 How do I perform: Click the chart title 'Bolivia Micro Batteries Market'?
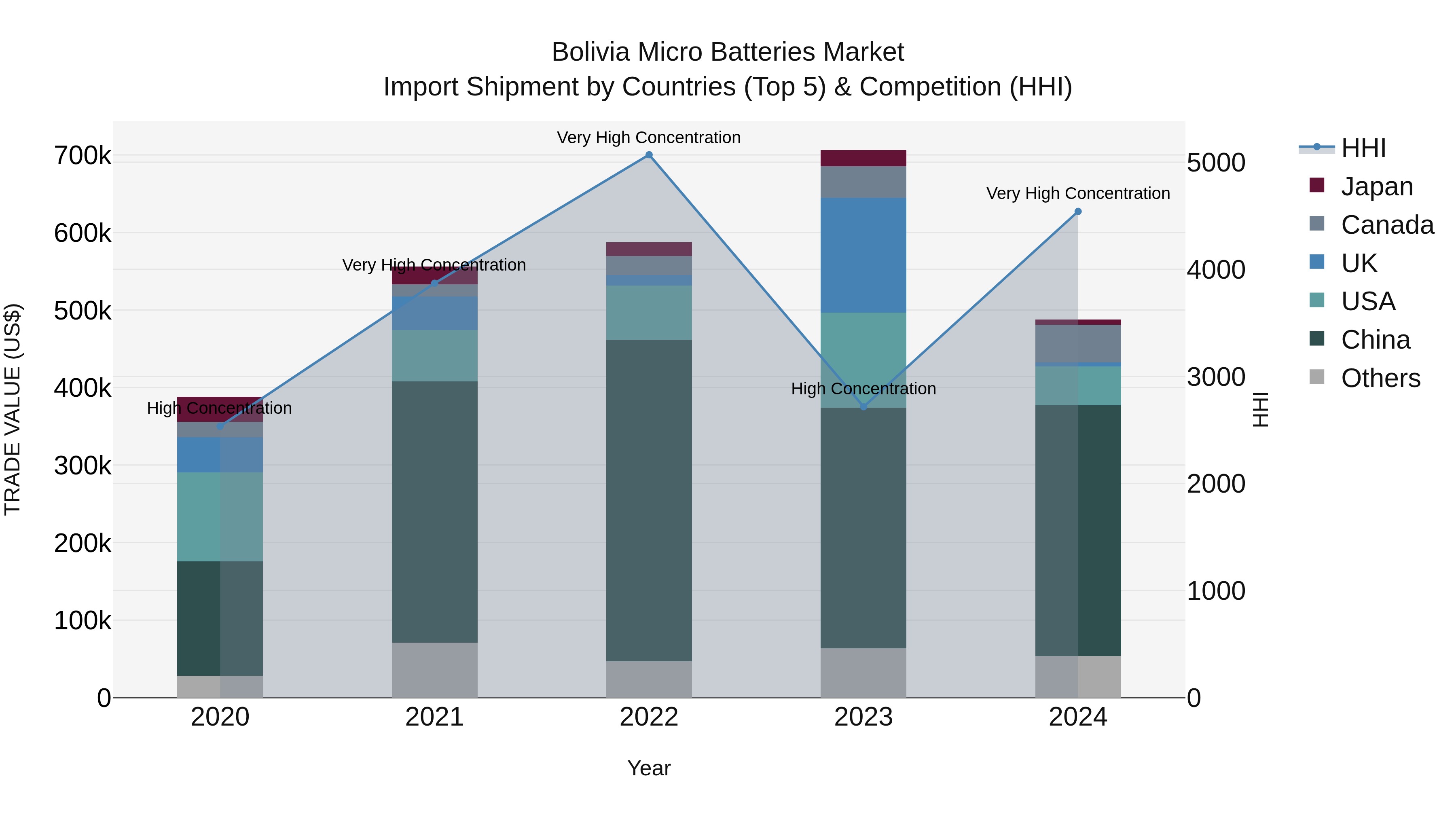(728, 52)
